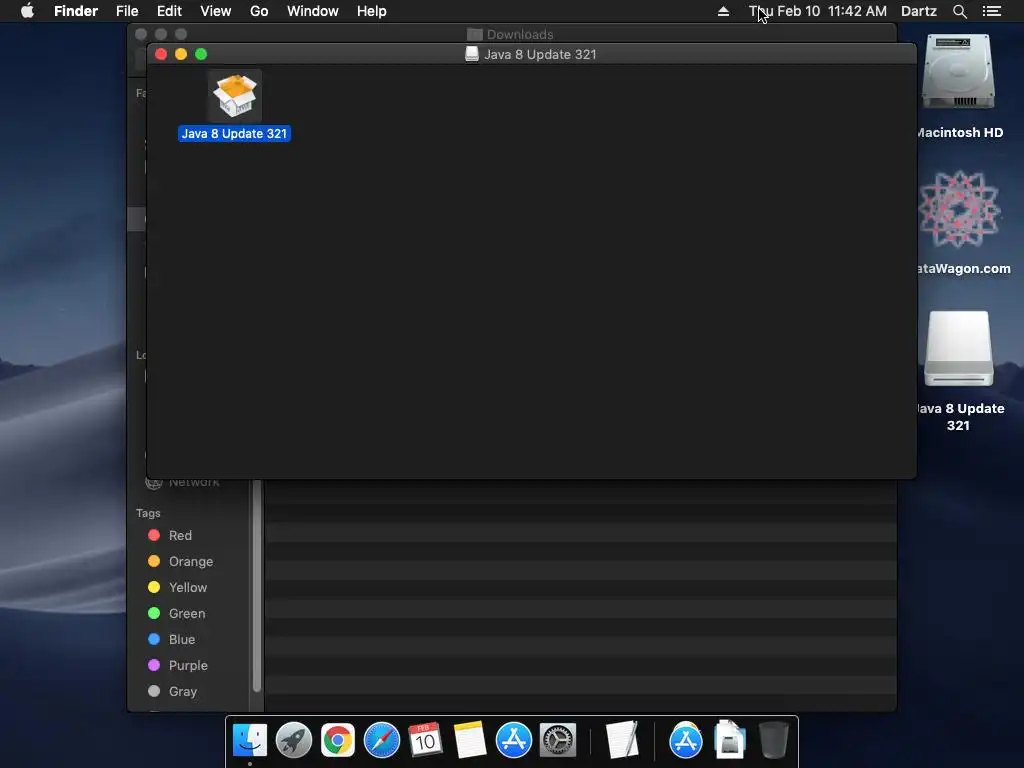Viewport: 1024px width, 768px height.
Task: Open Spotlight search magnifier
Action: [x=959, y=11]
